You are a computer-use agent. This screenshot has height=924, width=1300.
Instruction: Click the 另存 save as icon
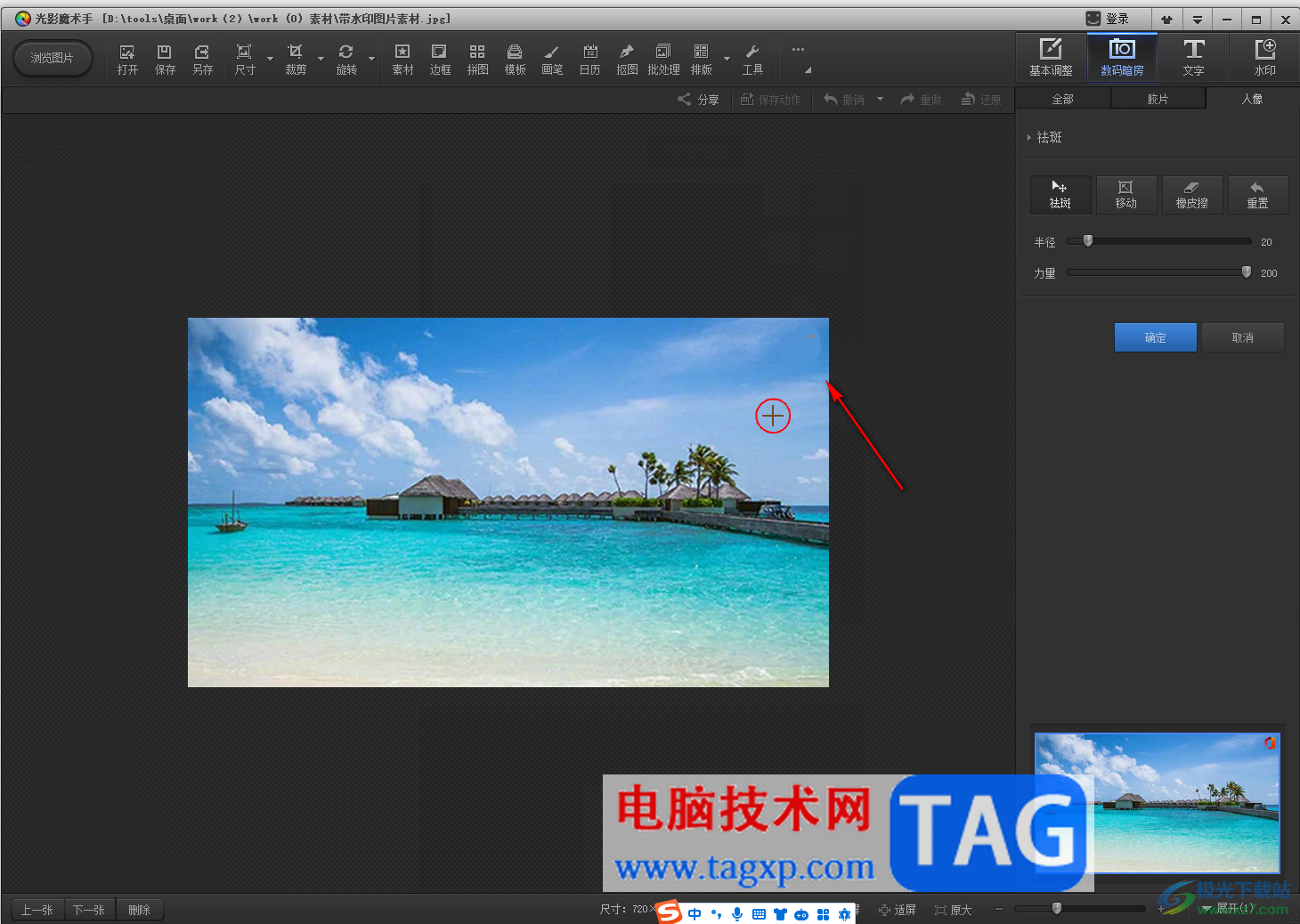203,60
